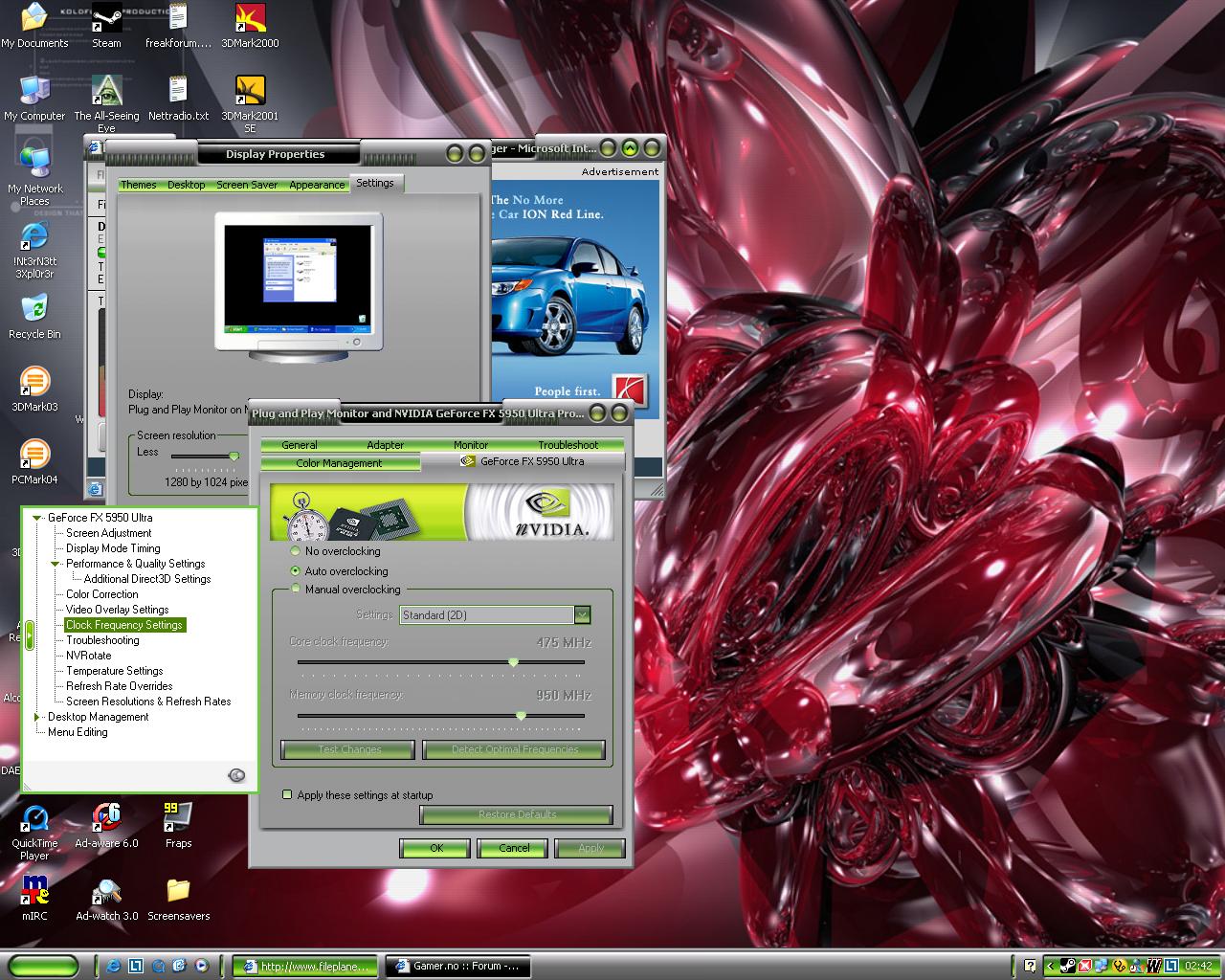Switch to the Gamer.no Forum taskbar window

[457, 966]
